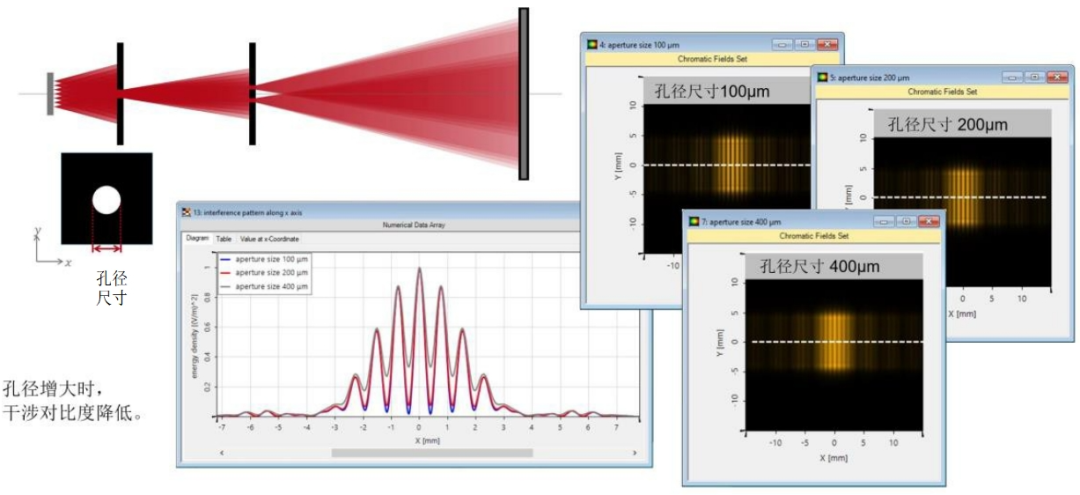
Task: Click the title icon of aperture size 200 µm window
Action: [822, 78]
